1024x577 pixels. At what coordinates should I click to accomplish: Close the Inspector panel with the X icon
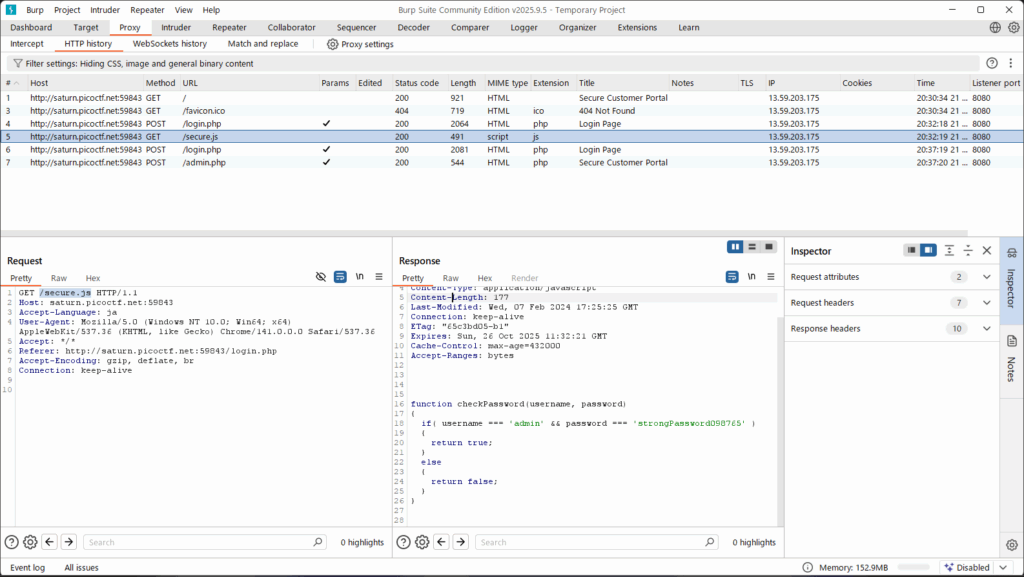[x=987, y=250]
